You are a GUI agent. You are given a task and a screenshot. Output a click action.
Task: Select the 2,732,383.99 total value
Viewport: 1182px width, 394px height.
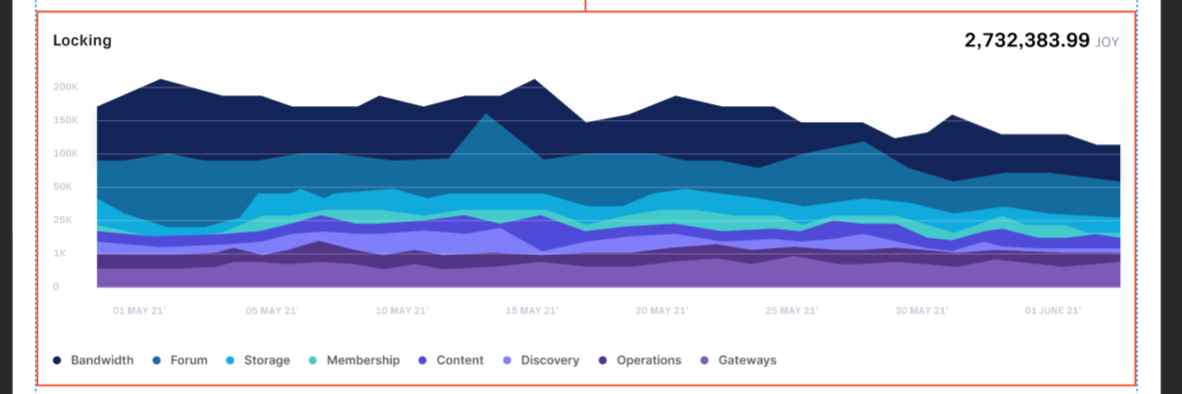[x=1027, y=41]
